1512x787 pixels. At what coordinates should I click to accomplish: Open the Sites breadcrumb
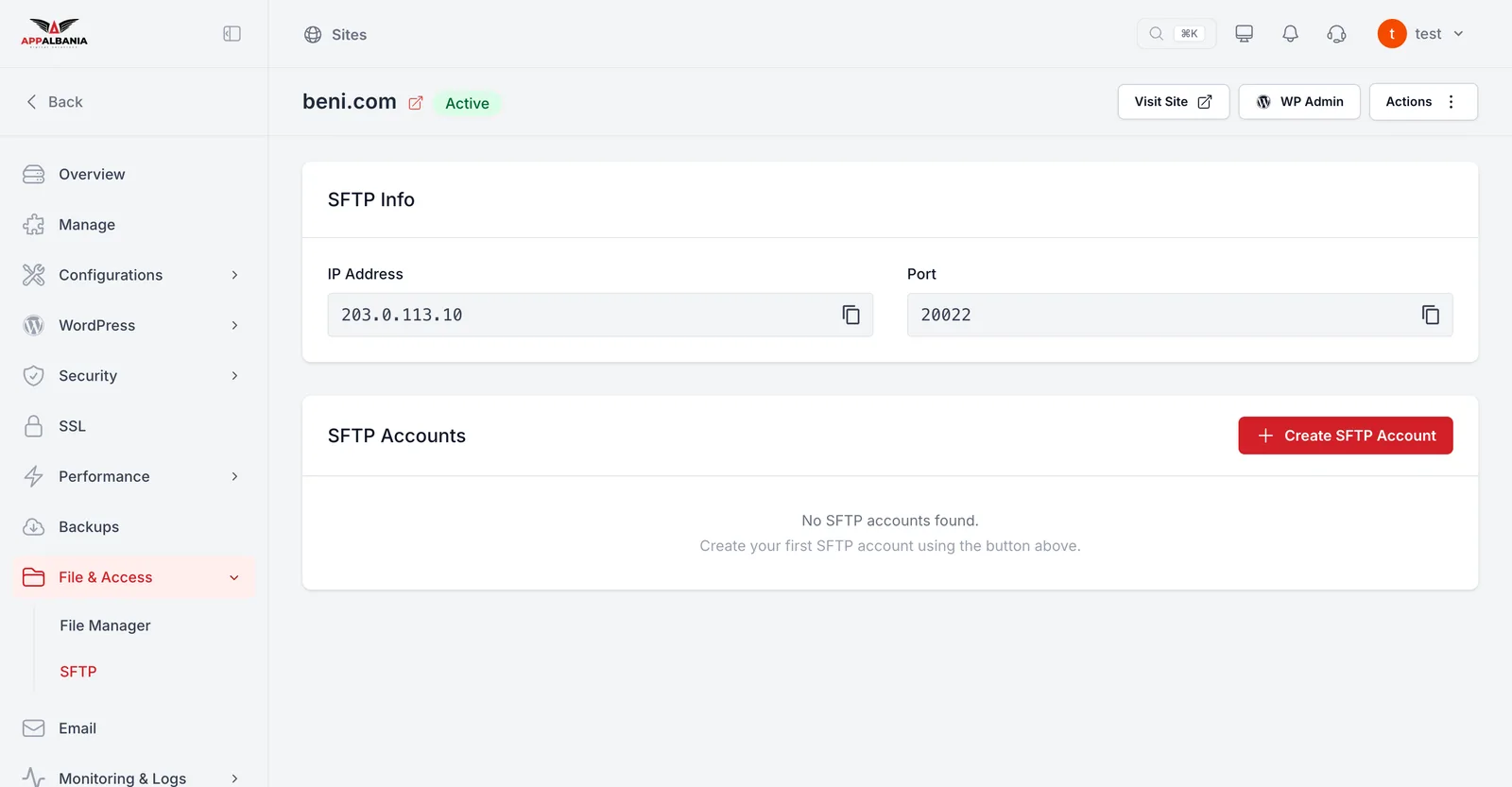tap(335, 35)
